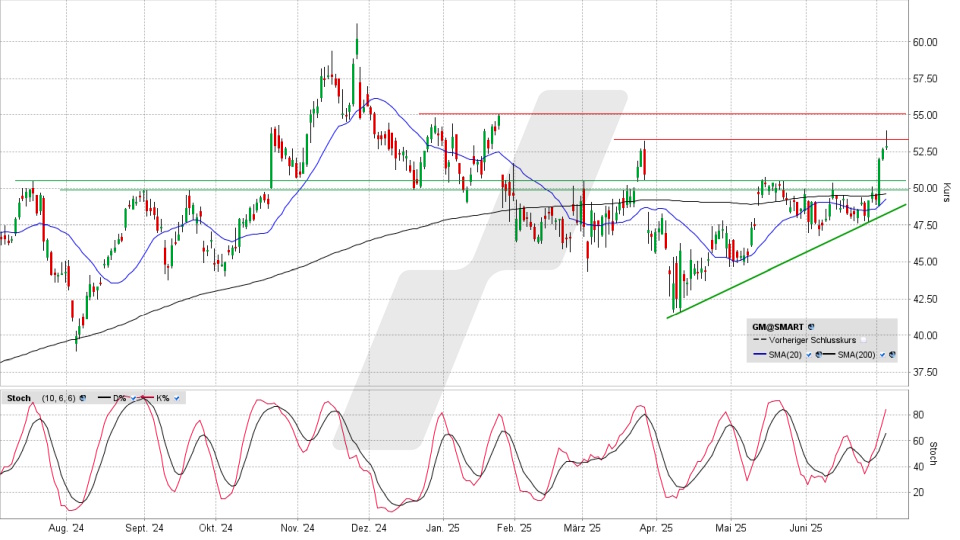
Task: Click the 47.50 price axis label
Action: pyautogui.click(x=924, y=225)
